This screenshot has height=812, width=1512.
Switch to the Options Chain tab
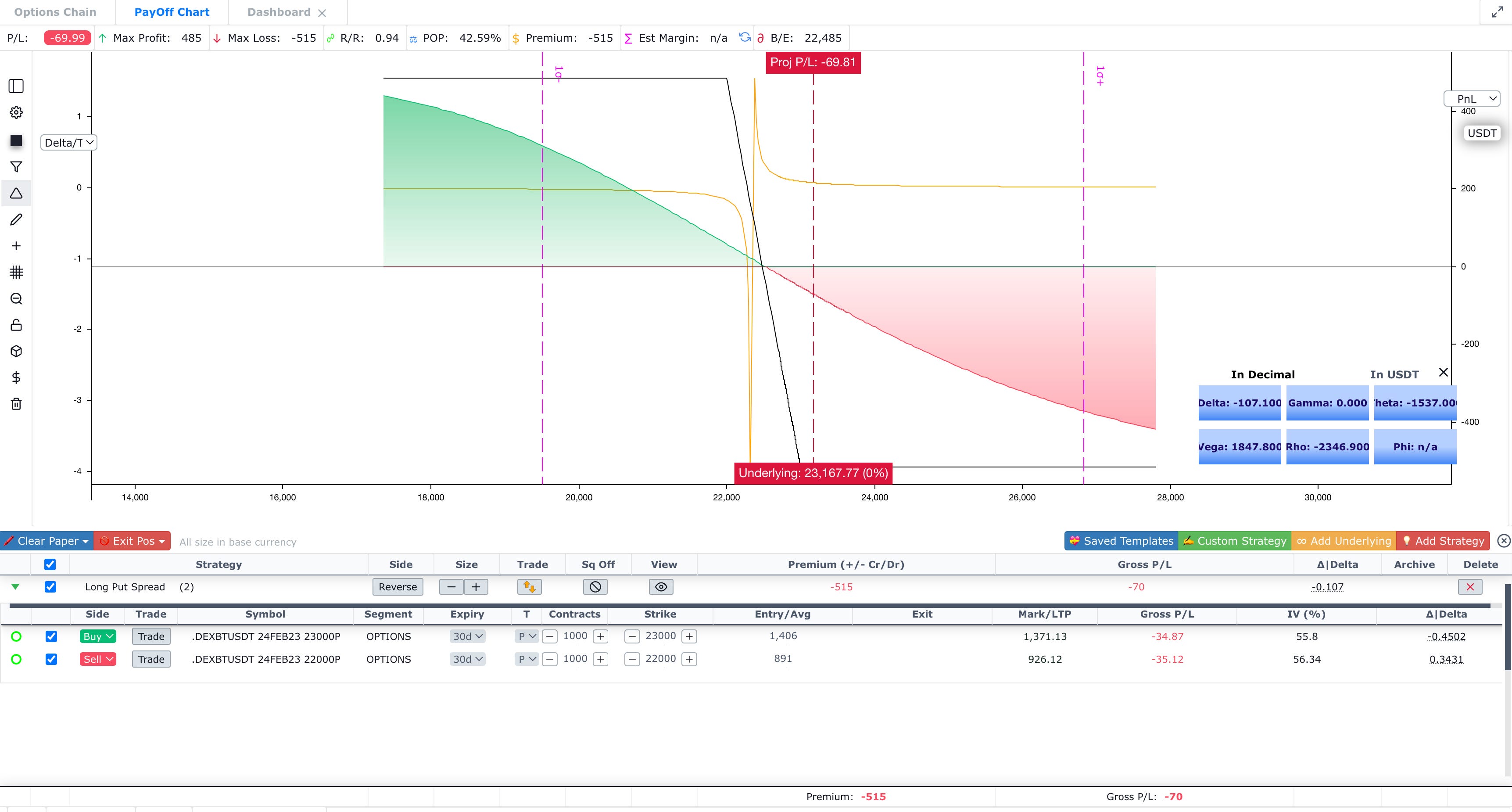55,12
